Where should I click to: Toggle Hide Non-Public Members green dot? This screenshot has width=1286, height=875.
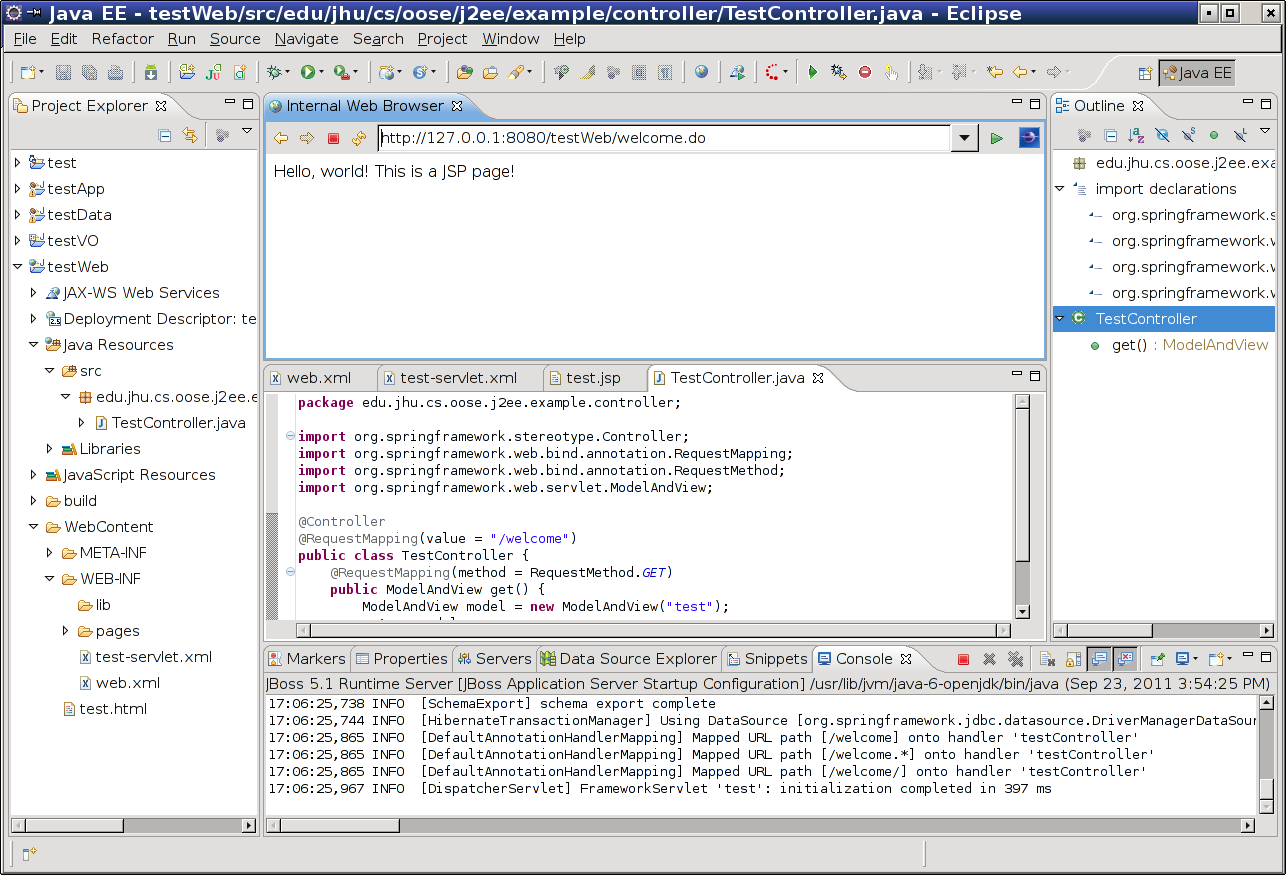click(x=1214, y=135)
